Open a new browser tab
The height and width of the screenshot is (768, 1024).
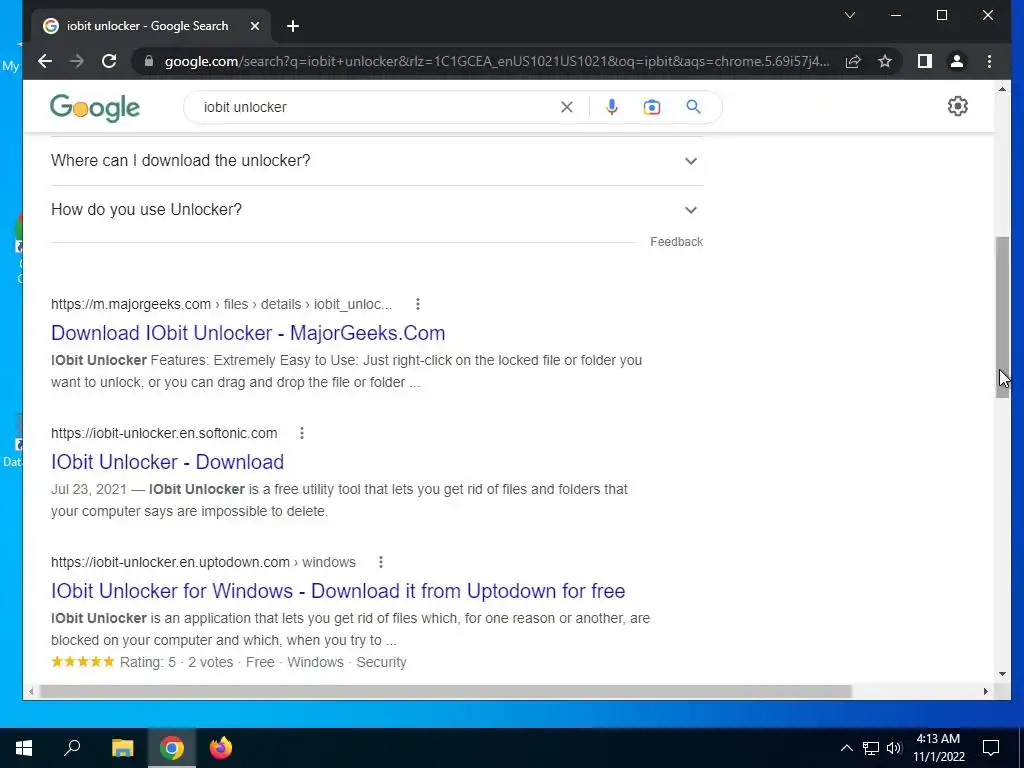click(x=293, y=26)
